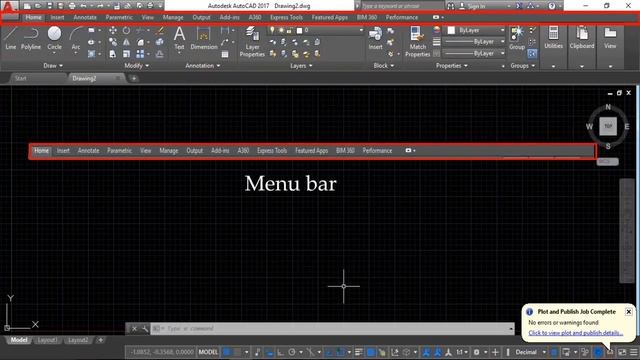The height and width of the screenshot is (360, 640).
Task: Click the clean screen icon in status bar
Action: pos(622,352)
